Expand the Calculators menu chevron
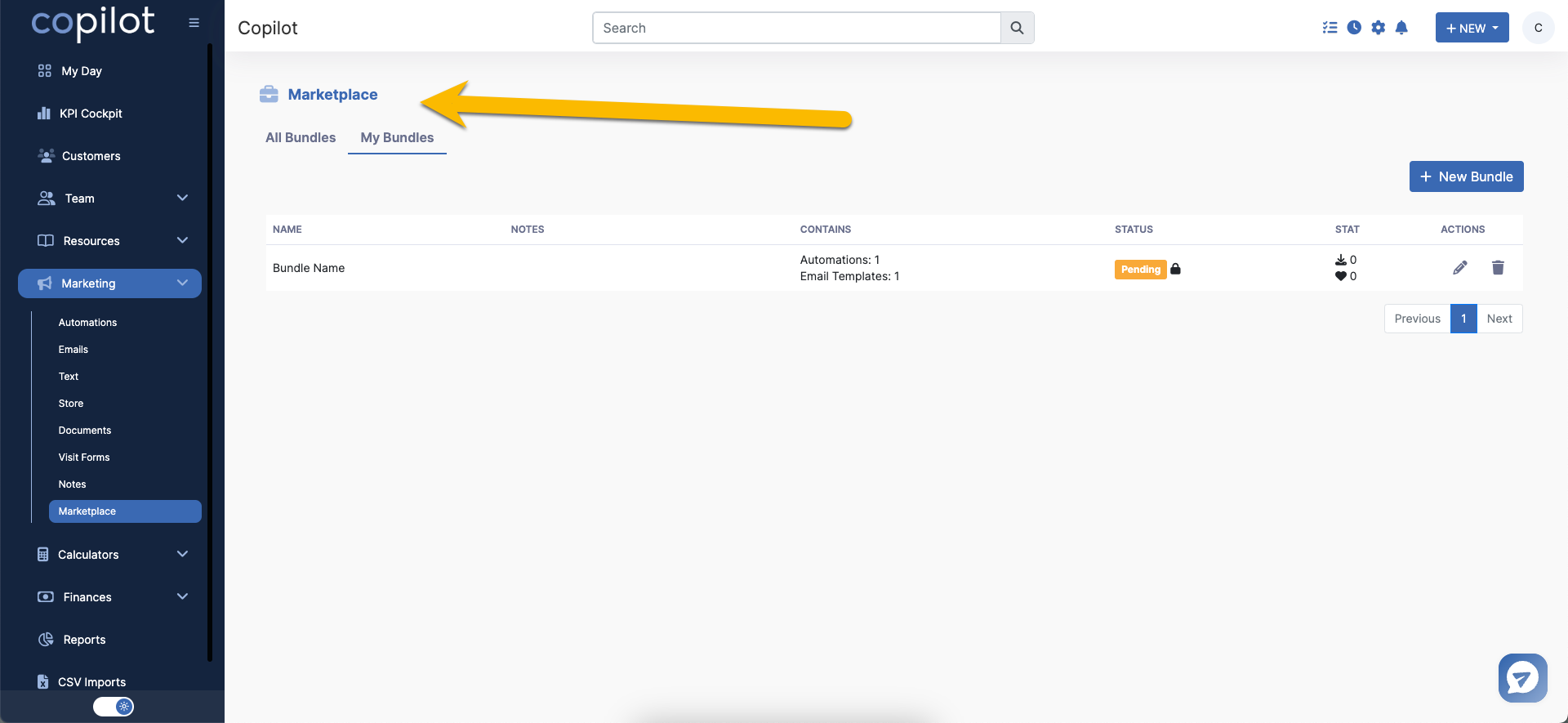The height and width of the screenshot is (723, 1568). click(x=182, y=554)
